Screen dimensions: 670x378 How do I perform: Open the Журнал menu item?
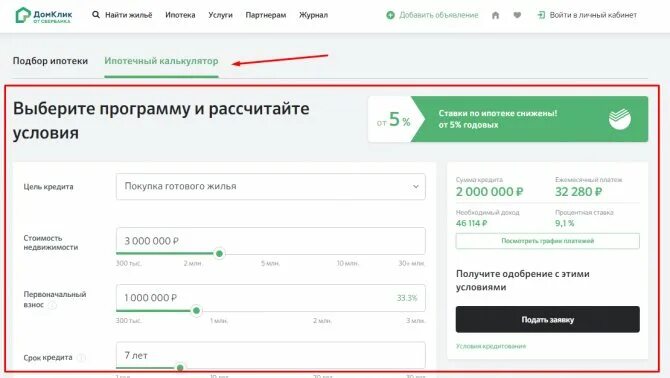[313, 15]
